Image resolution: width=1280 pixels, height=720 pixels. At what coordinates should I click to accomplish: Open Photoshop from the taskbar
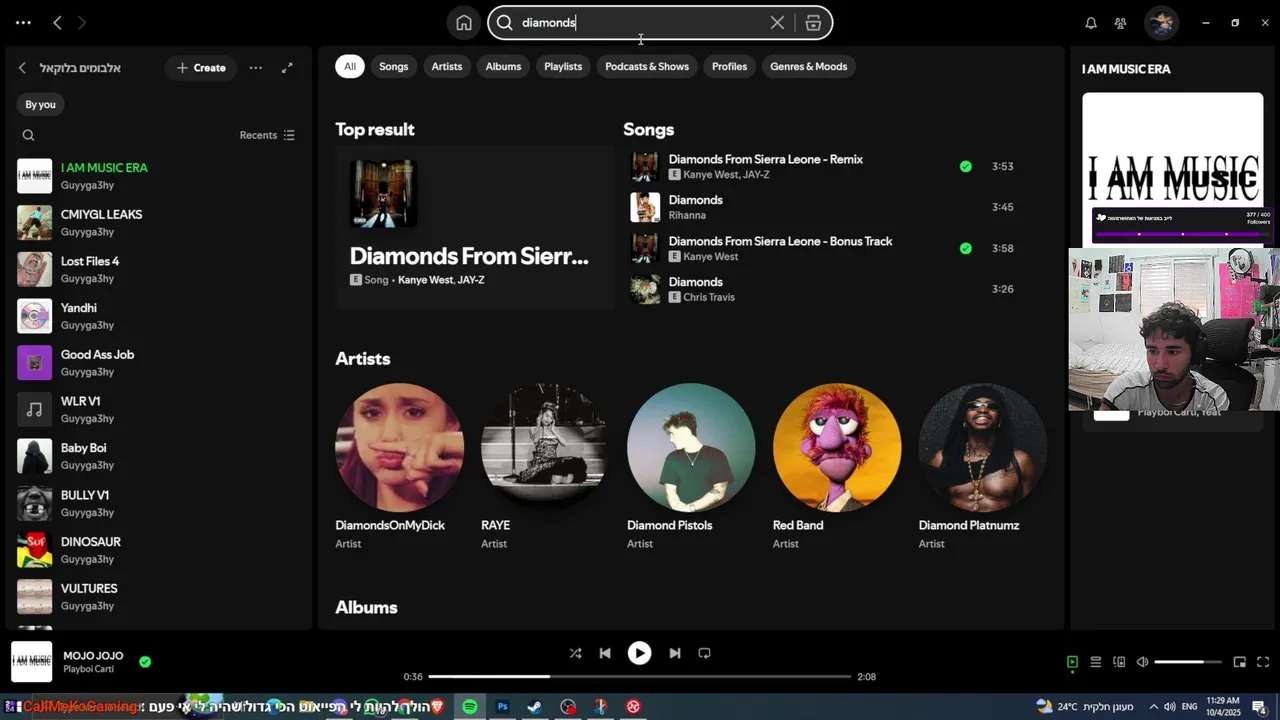click(502, 707)
